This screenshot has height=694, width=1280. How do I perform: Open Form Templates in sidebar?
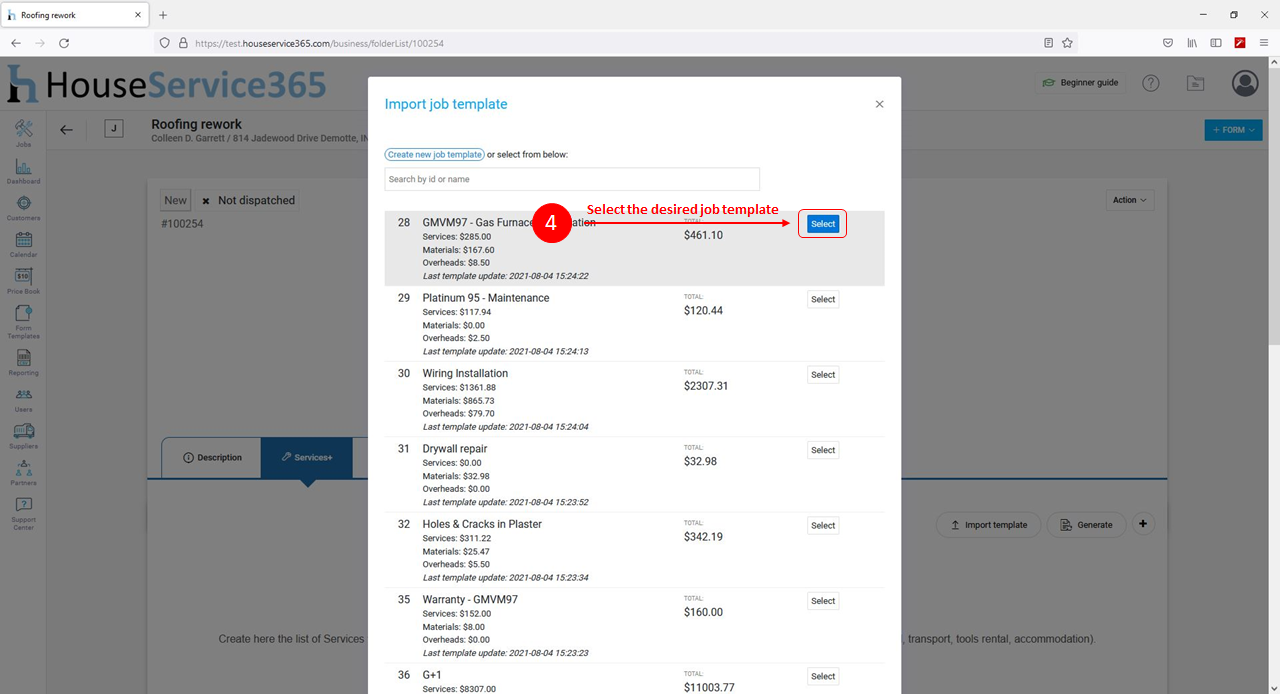coord(24,322)
